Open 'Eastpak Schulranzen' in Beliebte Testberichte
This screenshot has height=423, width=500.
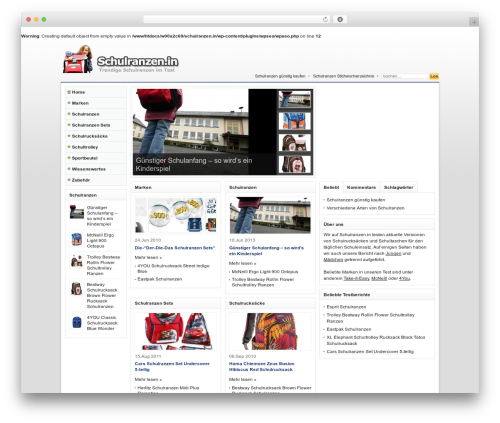tap(349, 329)
